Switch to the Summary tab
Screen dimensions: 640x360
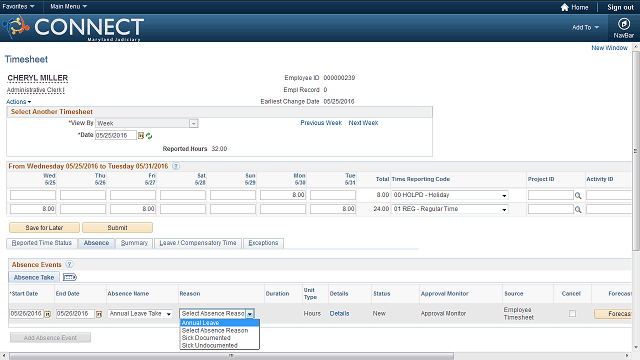point(134,243)
